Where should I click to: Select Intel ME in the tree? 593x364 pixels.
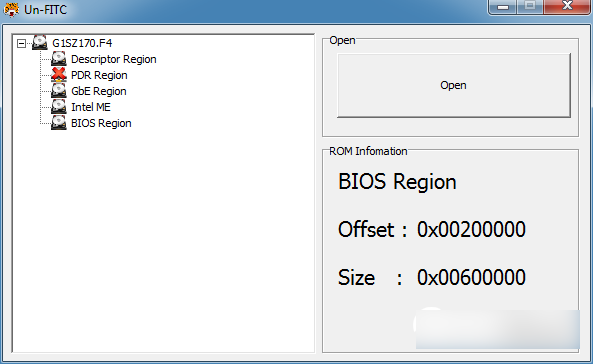91,107
